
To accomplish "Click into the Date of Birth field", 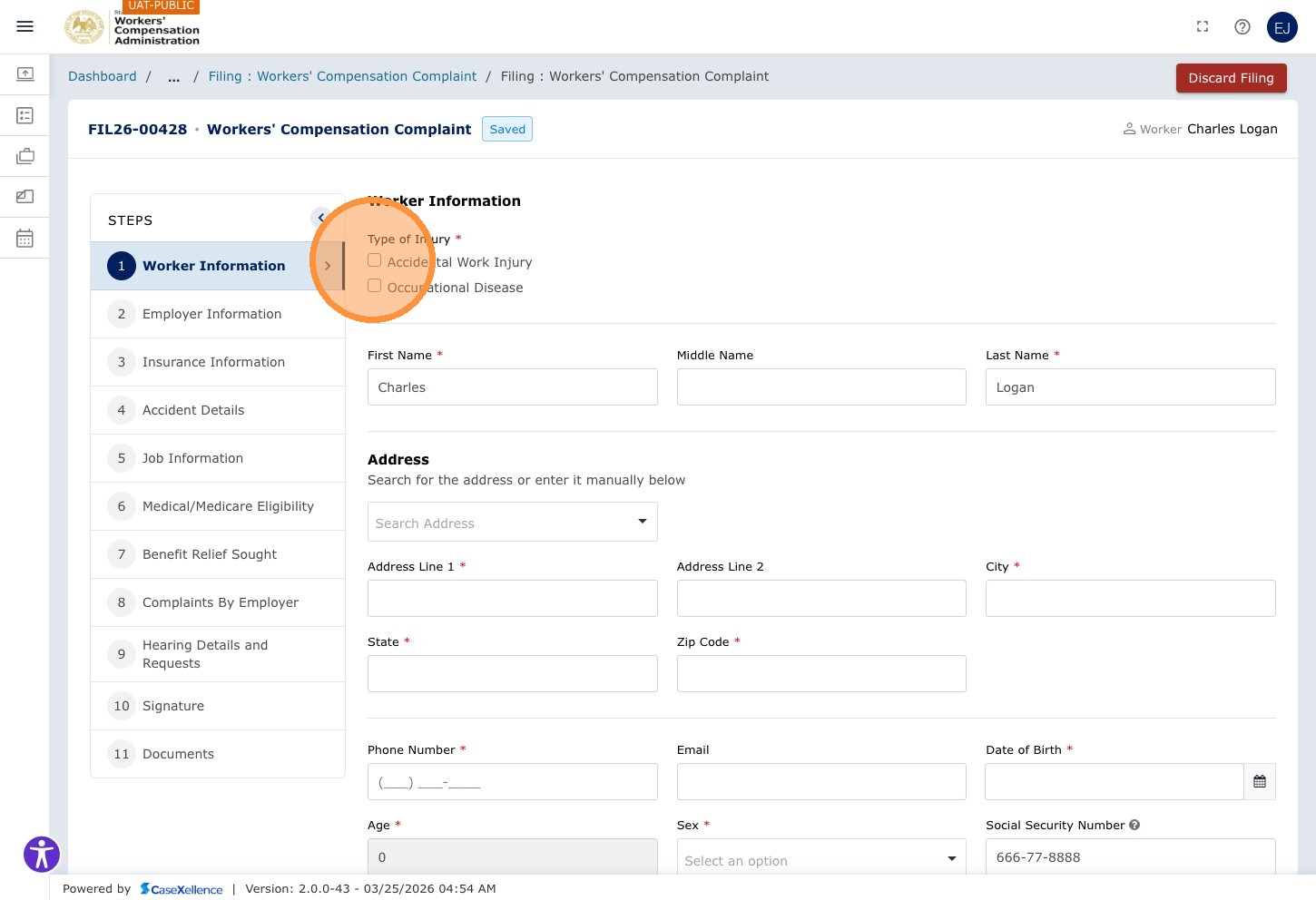I will click(x=1115, y=782).
